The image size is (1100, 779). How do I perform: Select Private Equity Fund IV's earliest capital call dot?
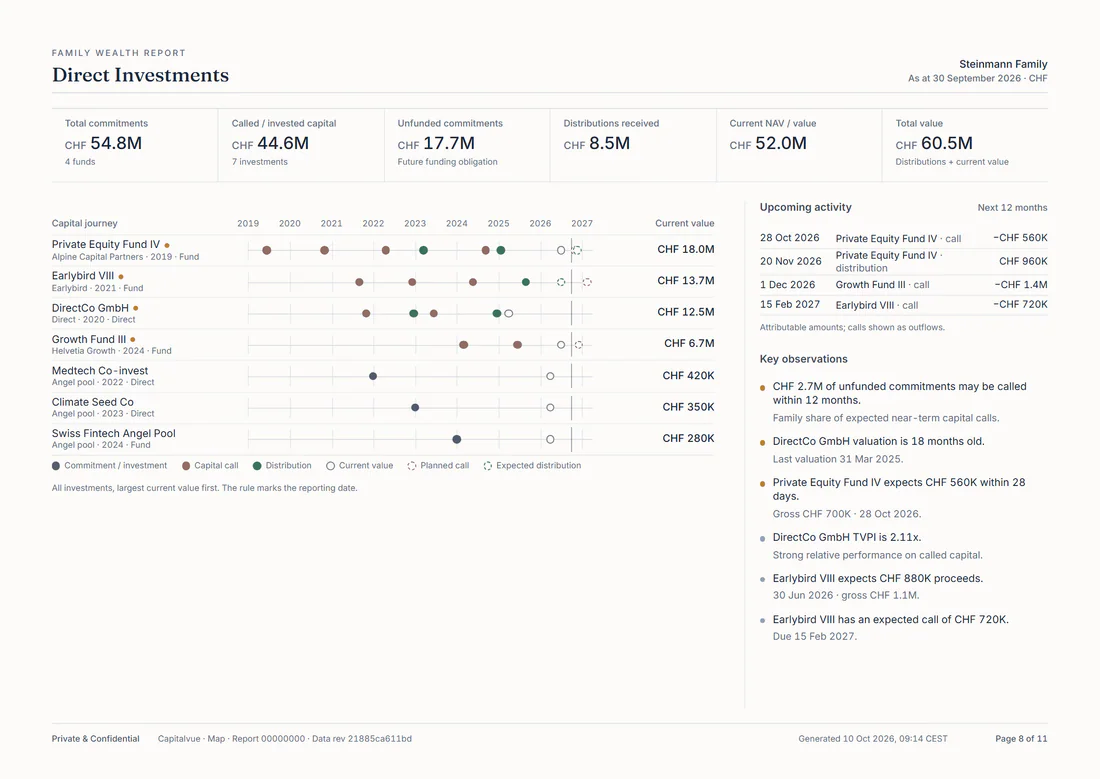[x=267, y=251]
